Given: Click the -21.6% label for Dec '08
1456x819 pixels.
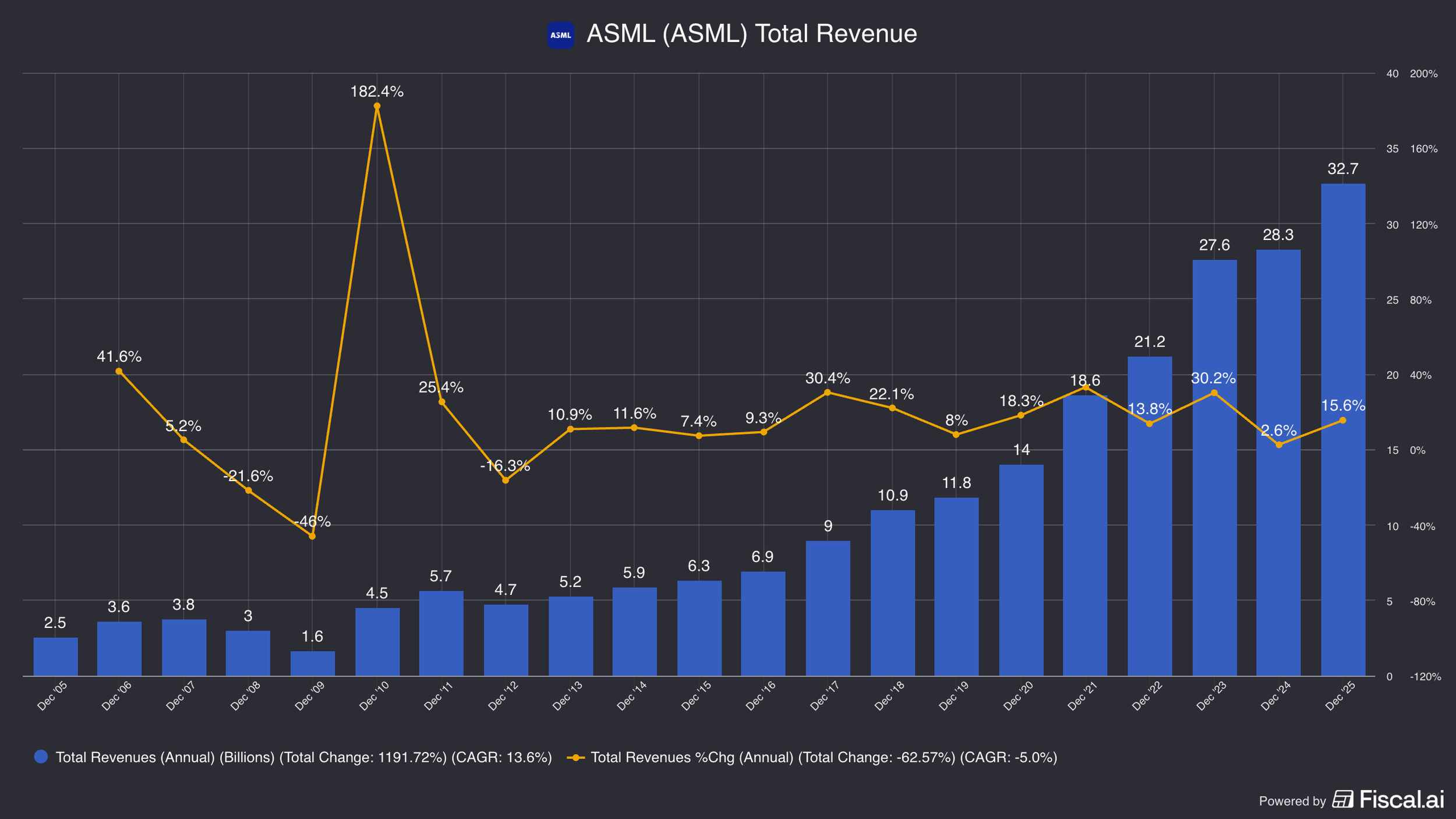Looking at the screenshot, I should [x=248, y=476].
